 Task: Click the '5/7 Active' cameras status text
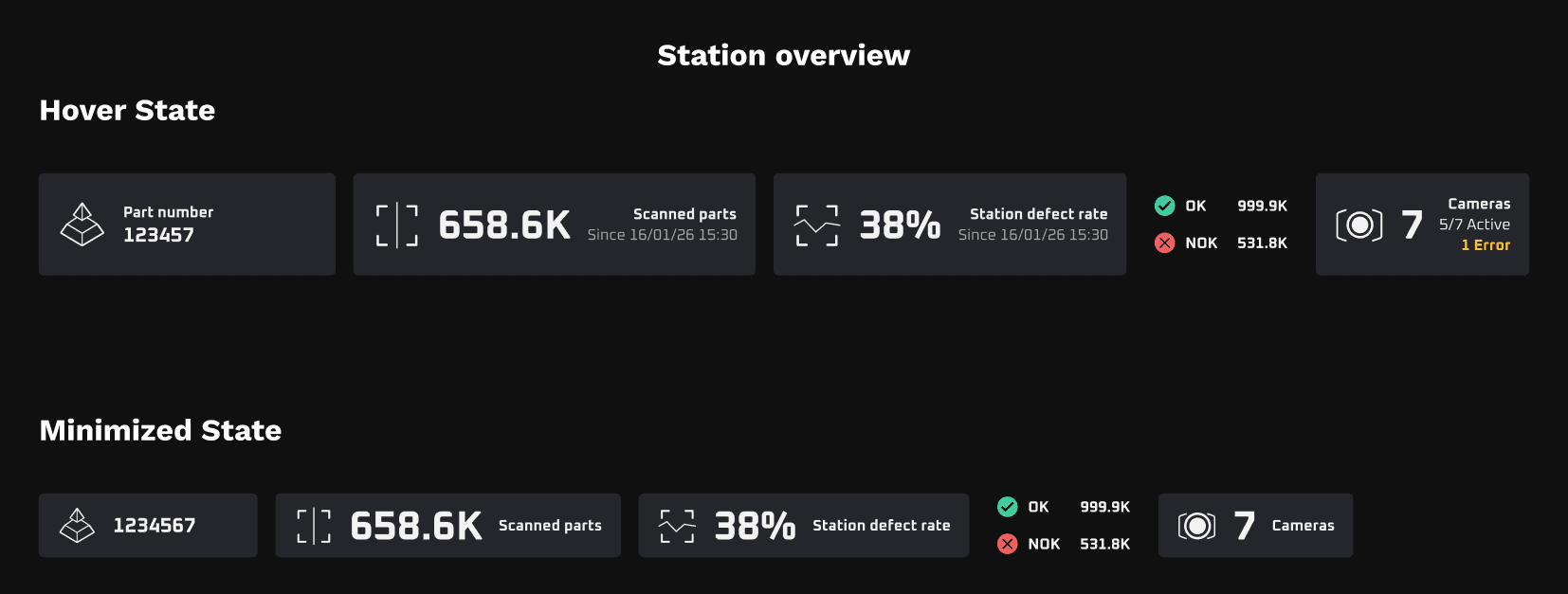(x=1474, y=225)
